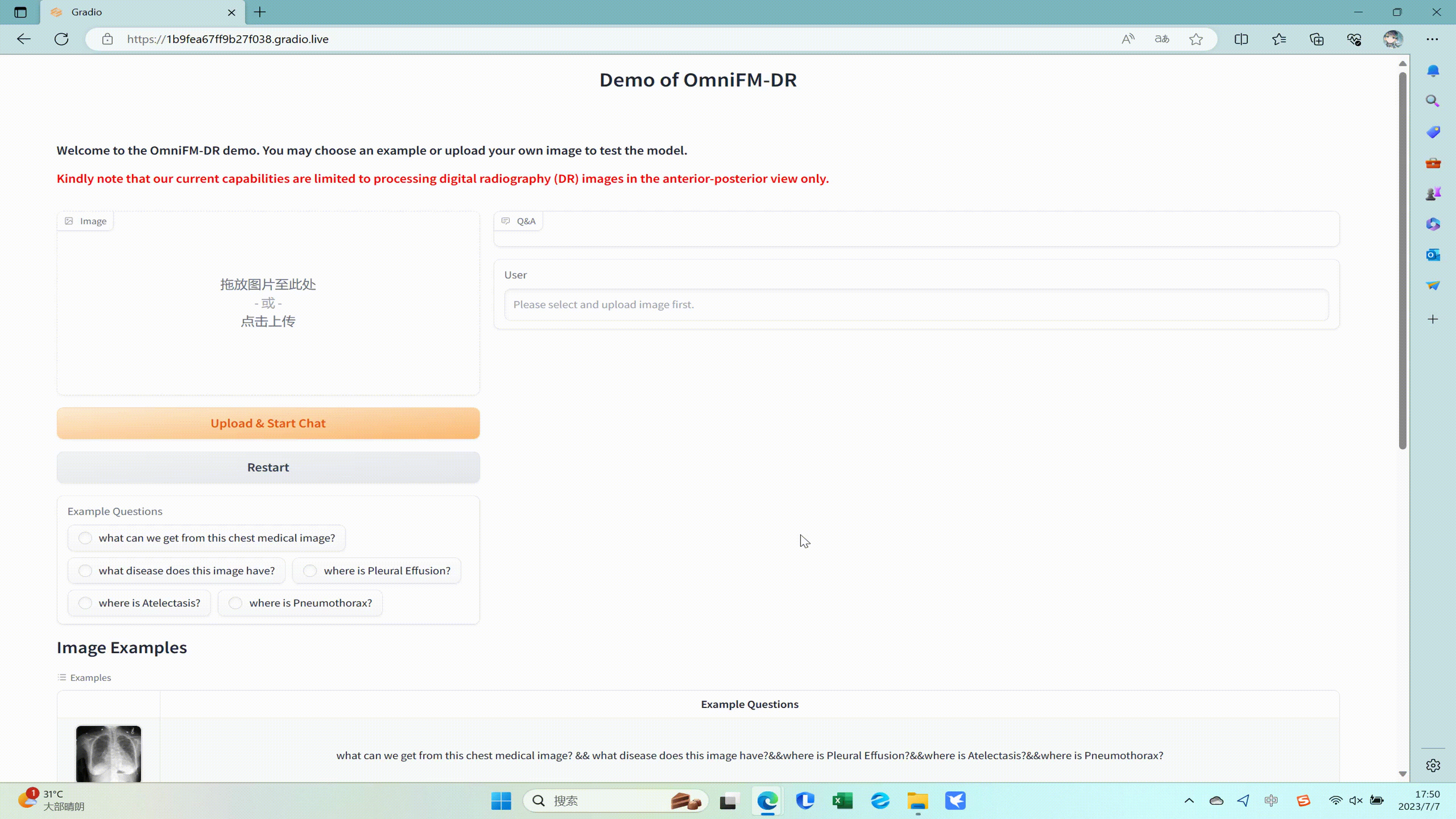The image size is (1456, 819).
Task: Click the chest X-ray example thumbnail
Action: [x=108, y=753]
